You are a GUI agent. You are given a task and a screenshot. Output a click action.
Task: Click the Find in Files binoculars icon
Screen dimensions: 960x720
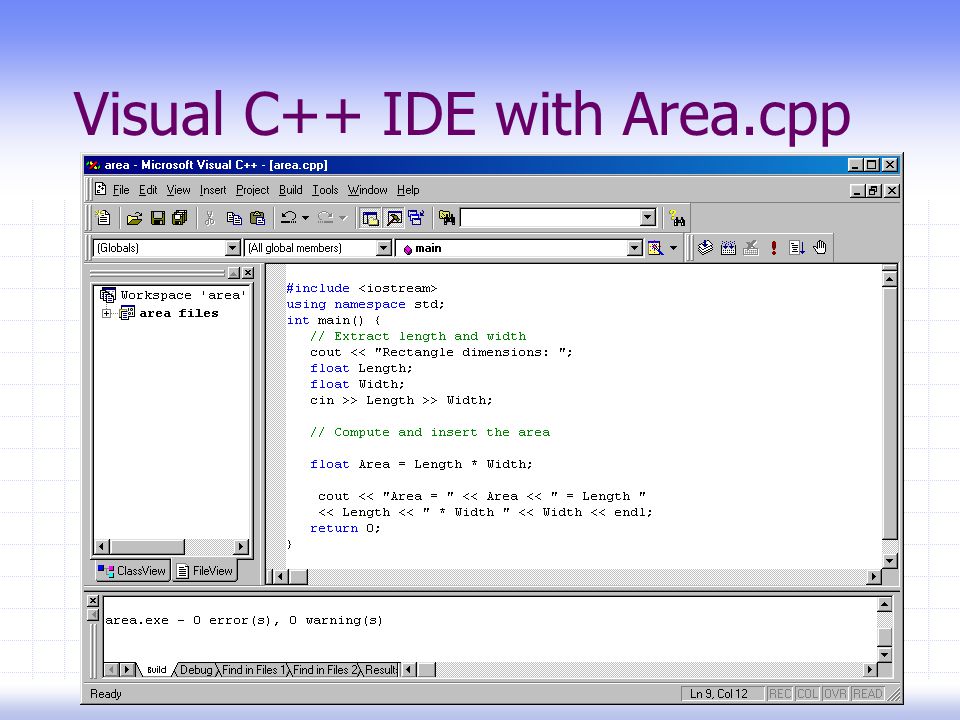click(x=447, y=218)
